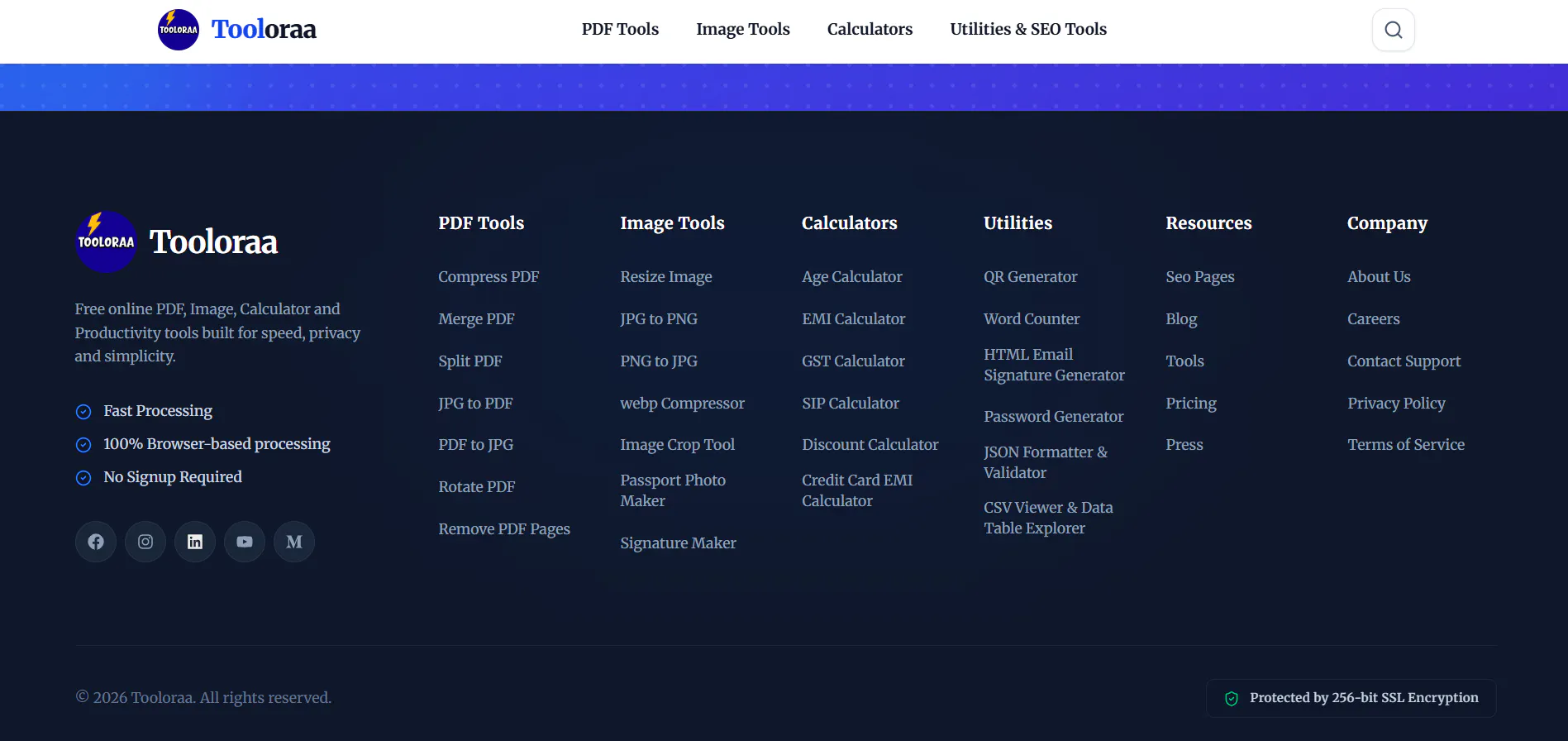Click the 2026 Tooloraa copyright text
1568x741 pixels.
coord(203,698)
